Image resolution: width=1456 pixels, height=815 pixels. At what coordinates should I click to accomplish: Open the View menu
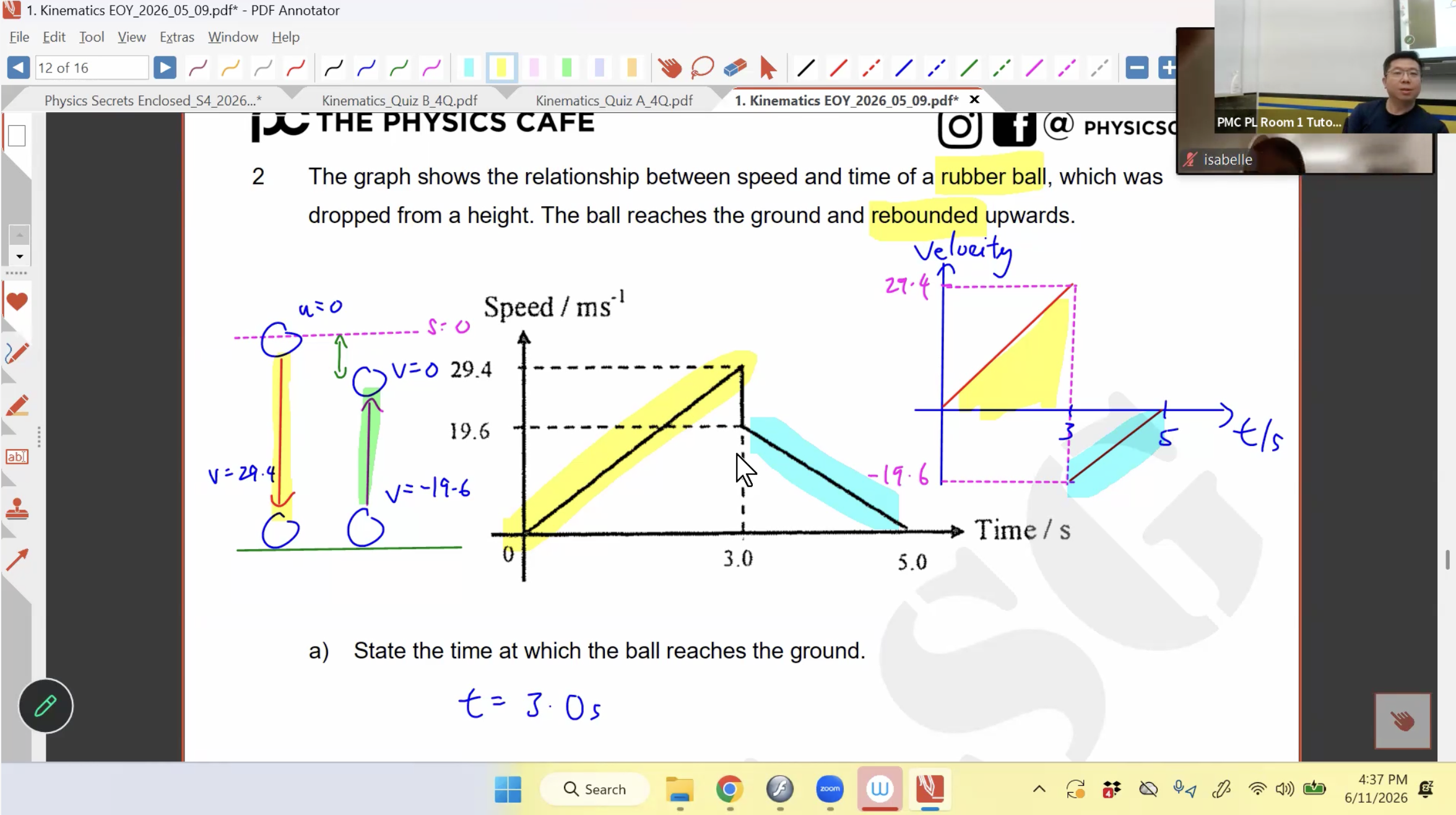[x=131, y=37]
